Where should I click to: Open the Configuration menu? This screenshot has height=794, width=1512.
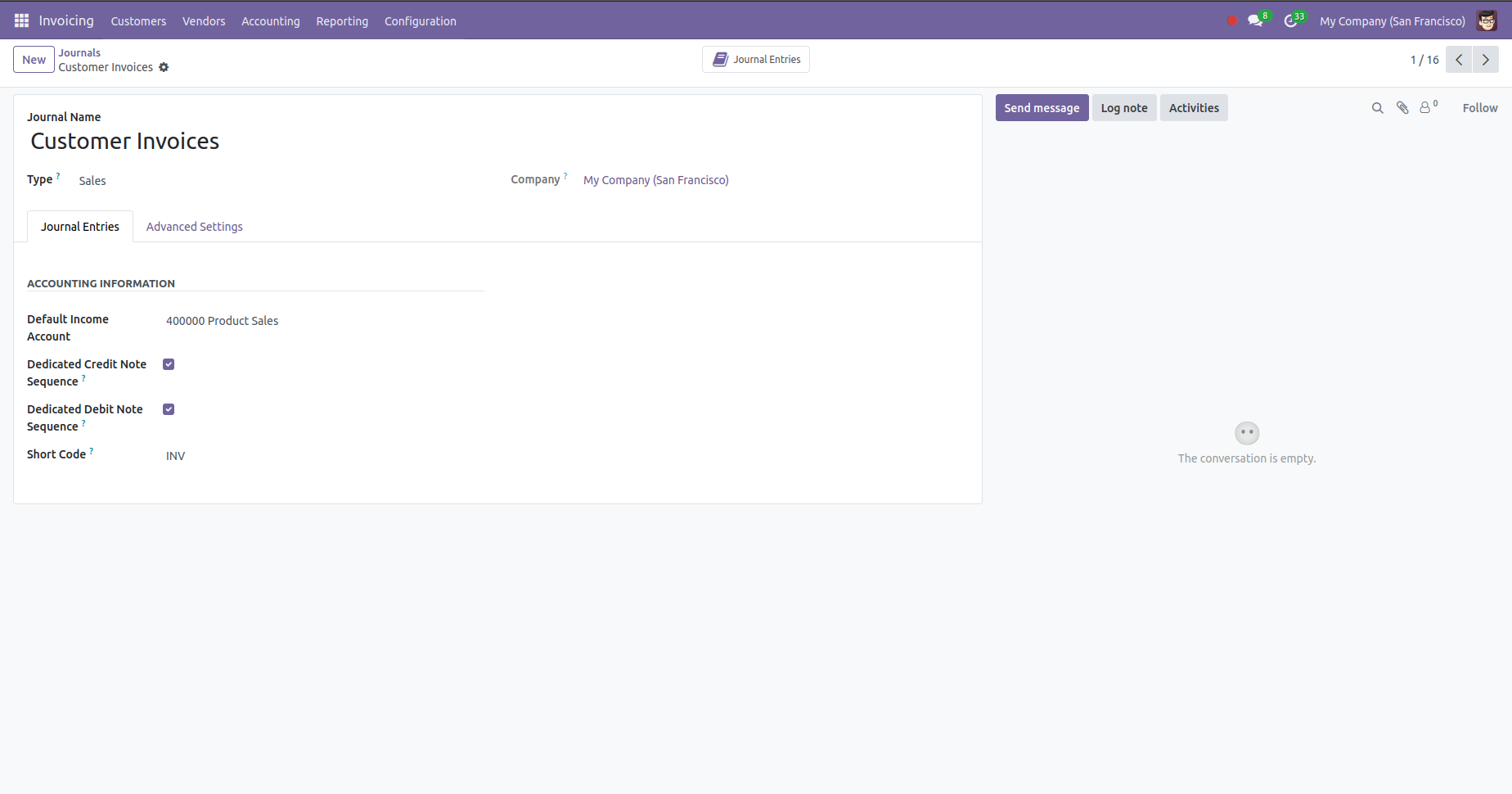pyautogui.click(x=420, y=21)
